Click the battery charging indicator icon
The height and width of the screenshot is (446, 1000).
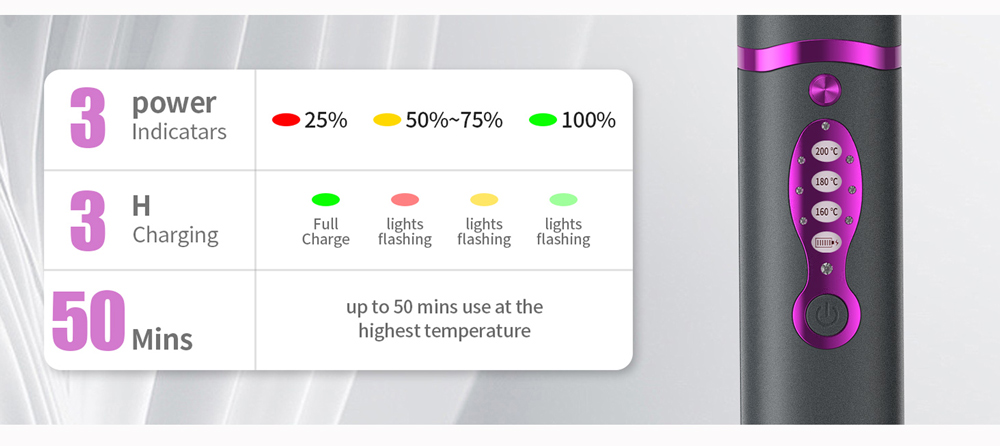pos(826,242)
